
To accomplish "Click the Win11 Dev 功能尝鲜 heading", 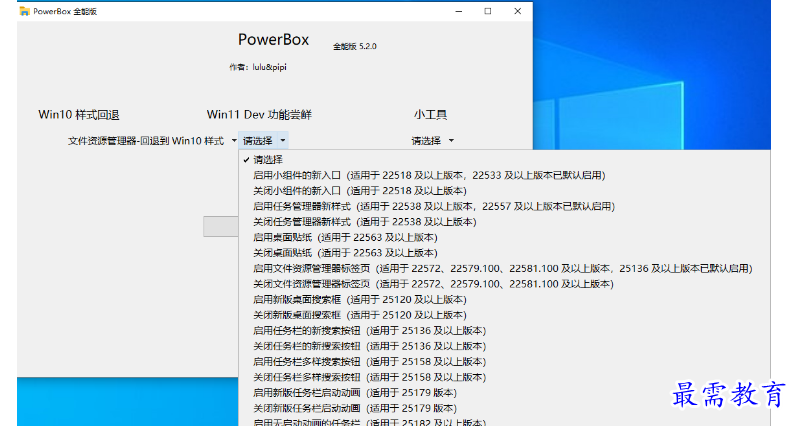I will coord(259,115).
